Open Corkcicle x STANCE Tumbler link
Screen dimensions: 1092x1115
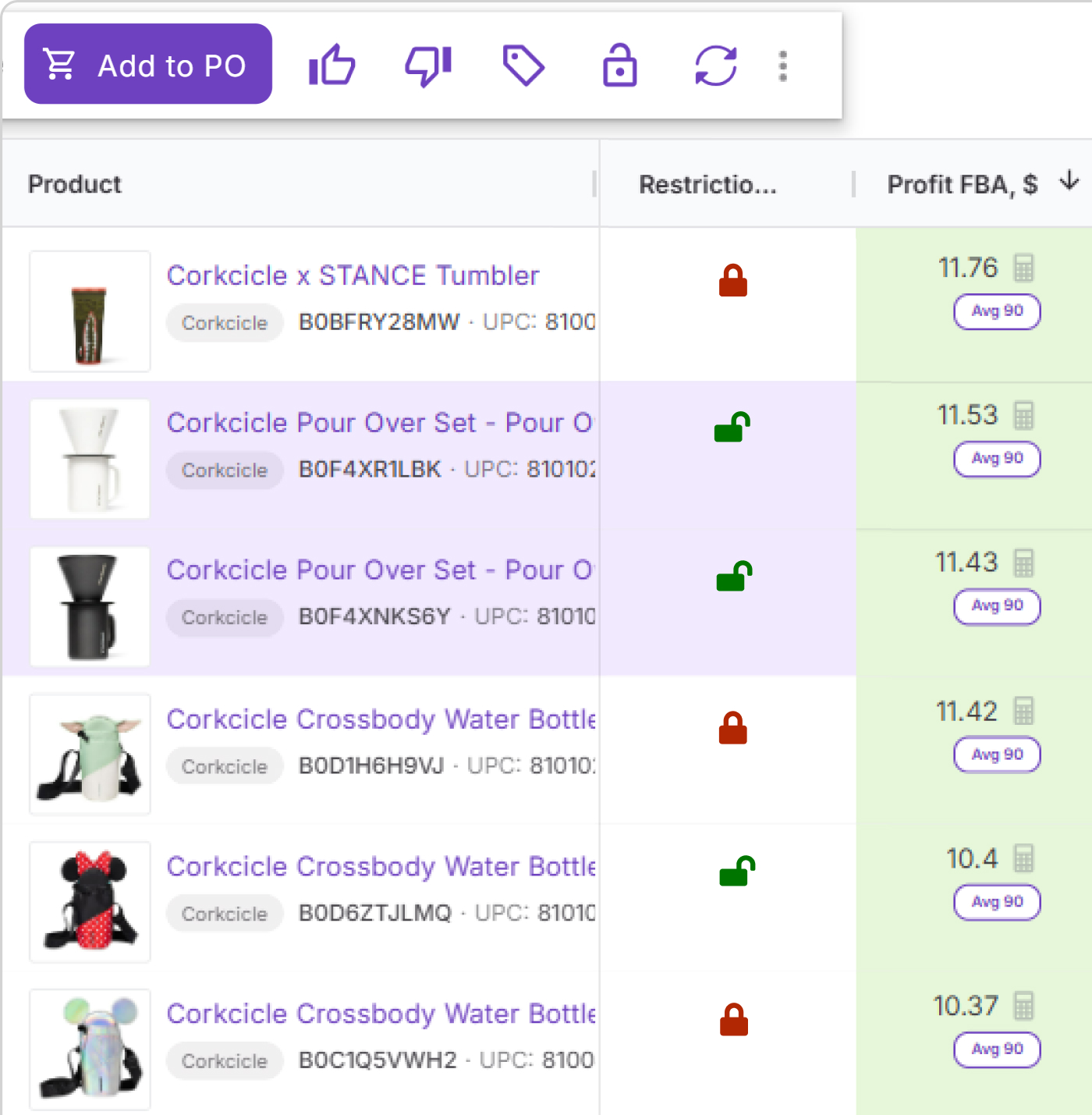(x=353, y=275)
